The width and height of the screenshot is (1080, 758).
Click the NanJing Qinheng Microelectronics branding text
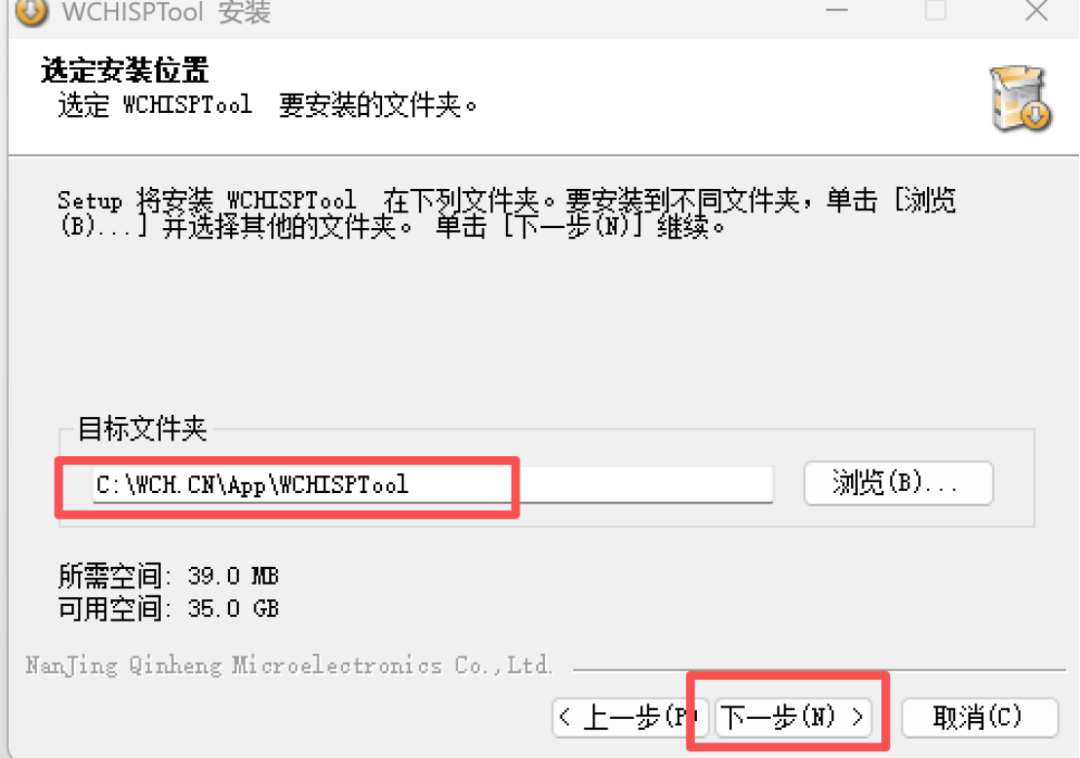click(x=289, y=665)
